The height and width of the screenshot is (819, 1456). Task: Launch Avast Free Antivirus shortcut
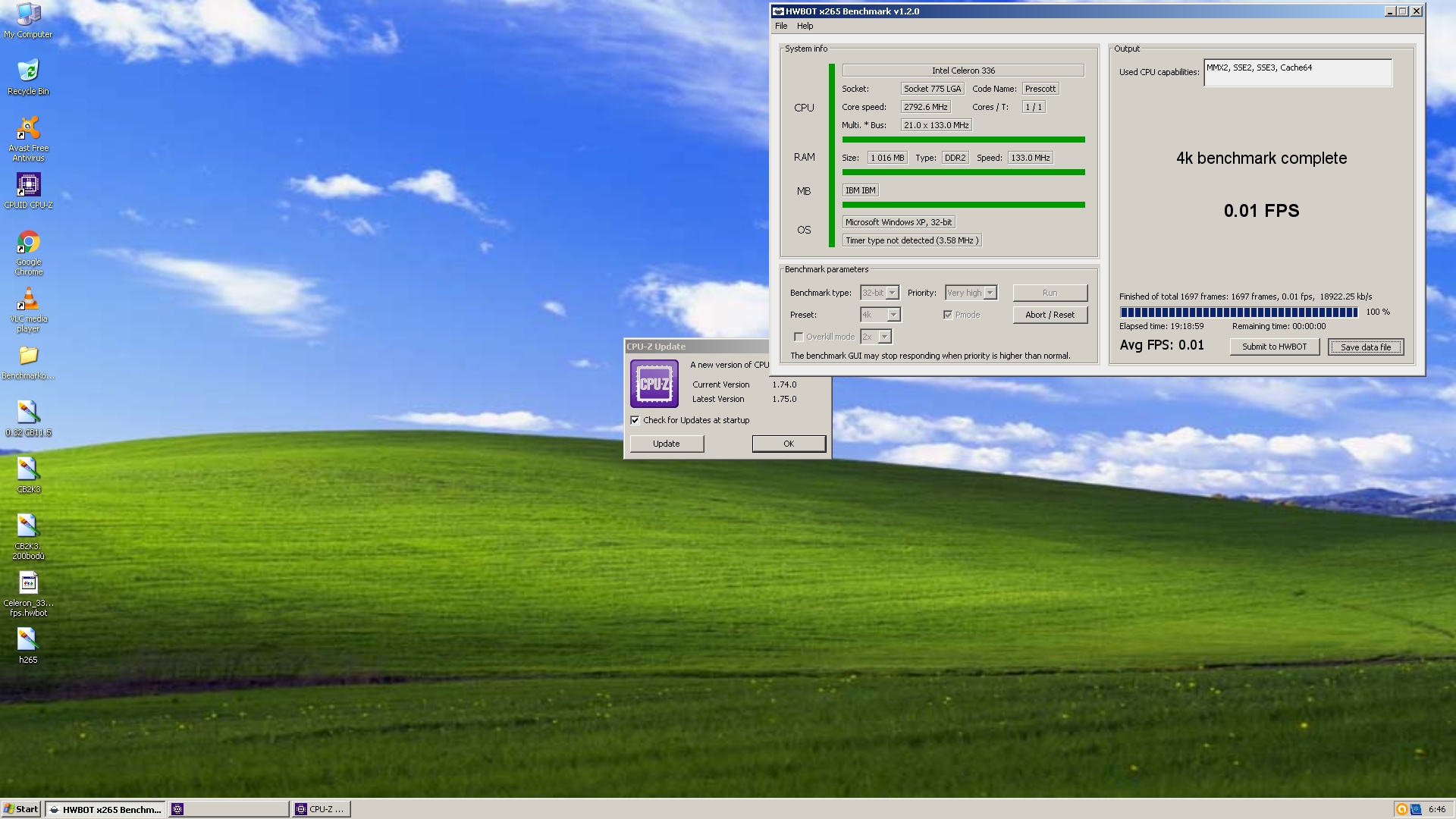coord(28,139)
